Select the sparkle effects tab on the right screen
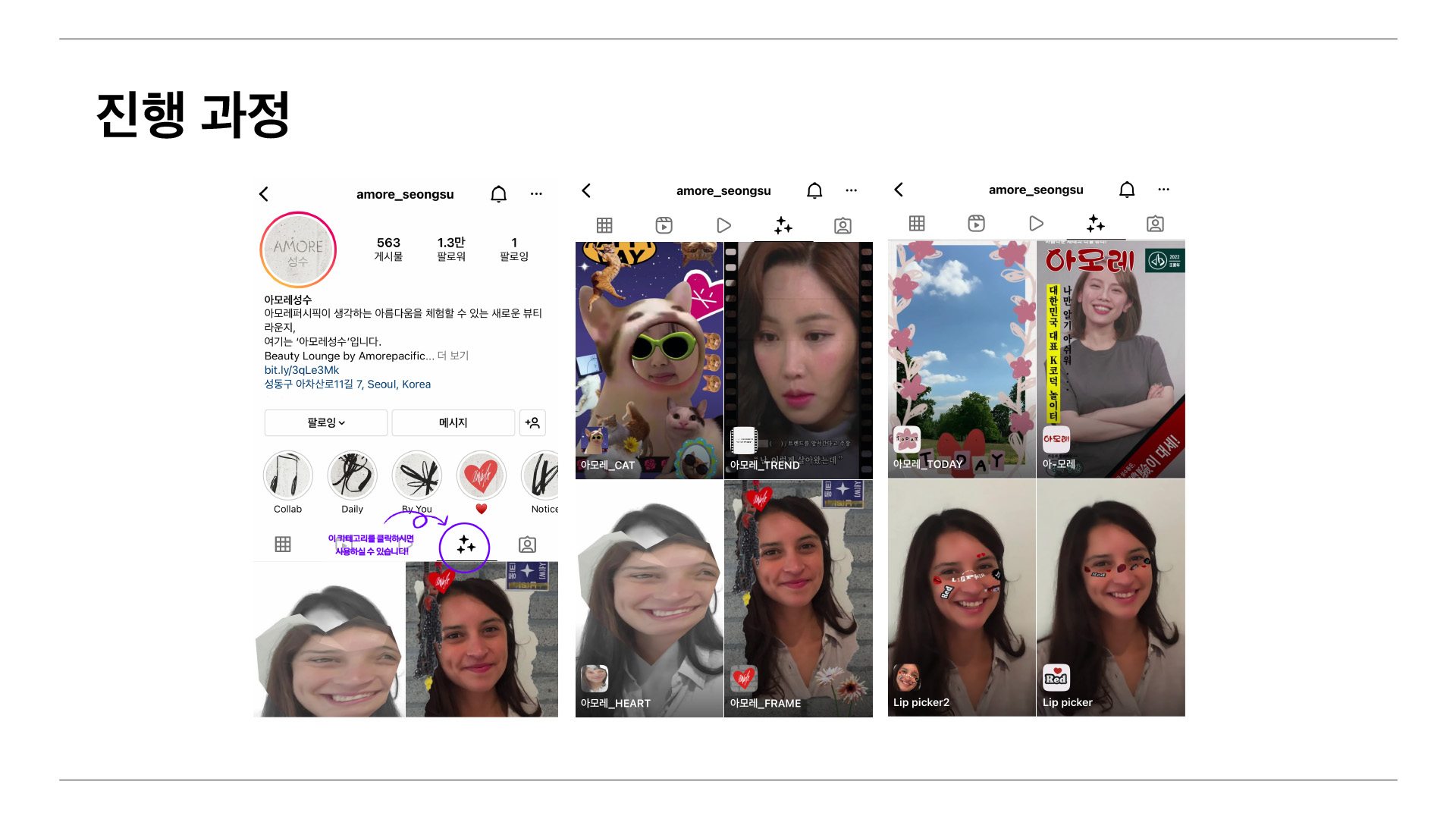 tap(1096, 224)
